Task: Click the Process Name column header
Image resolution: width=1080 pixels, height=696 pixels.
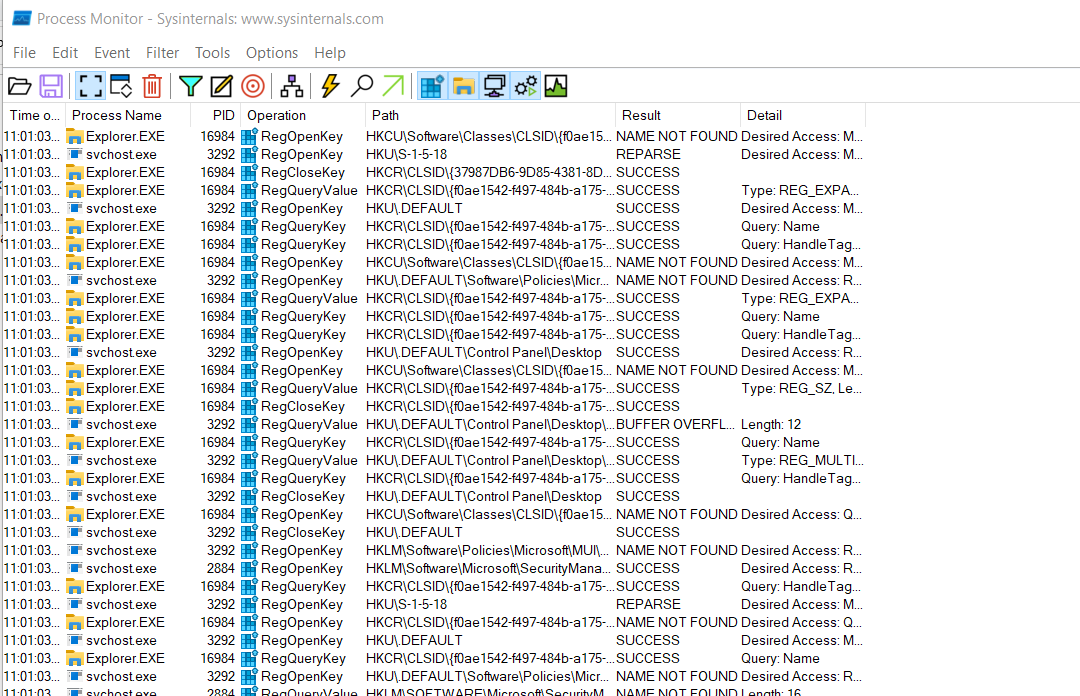Action: [x=117, y=115]
